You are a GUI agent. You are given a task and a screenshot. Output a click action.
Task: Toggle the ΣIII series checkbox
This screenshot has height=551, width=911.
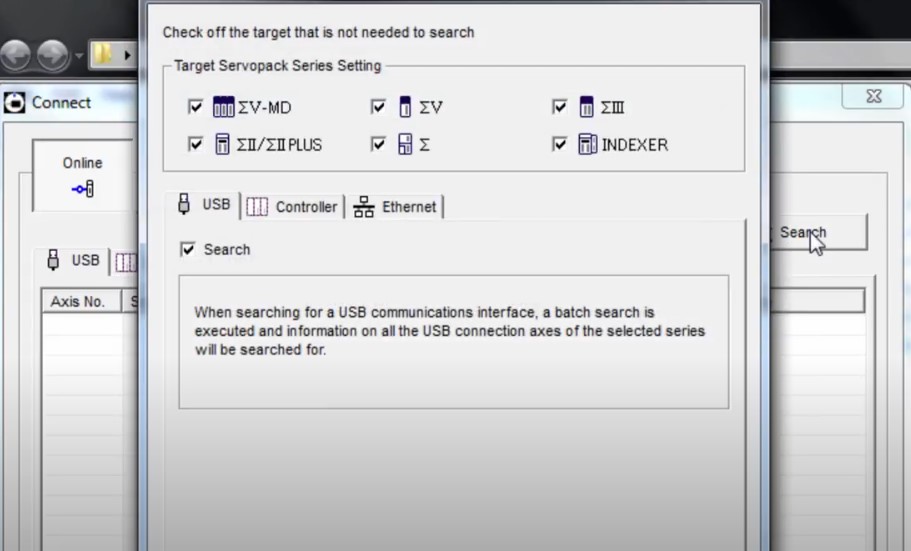coord(560,107)
